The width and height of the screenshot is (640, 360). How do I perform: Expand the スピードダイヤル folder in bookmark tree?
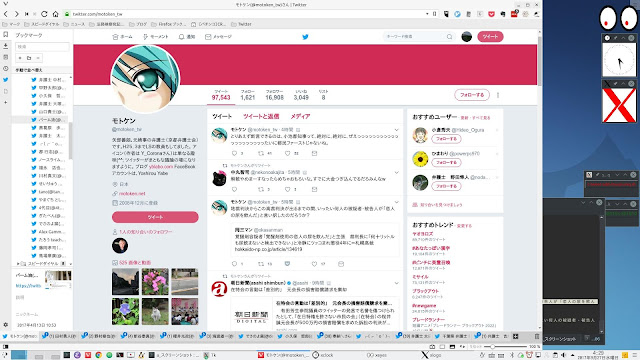coord(18,264)
